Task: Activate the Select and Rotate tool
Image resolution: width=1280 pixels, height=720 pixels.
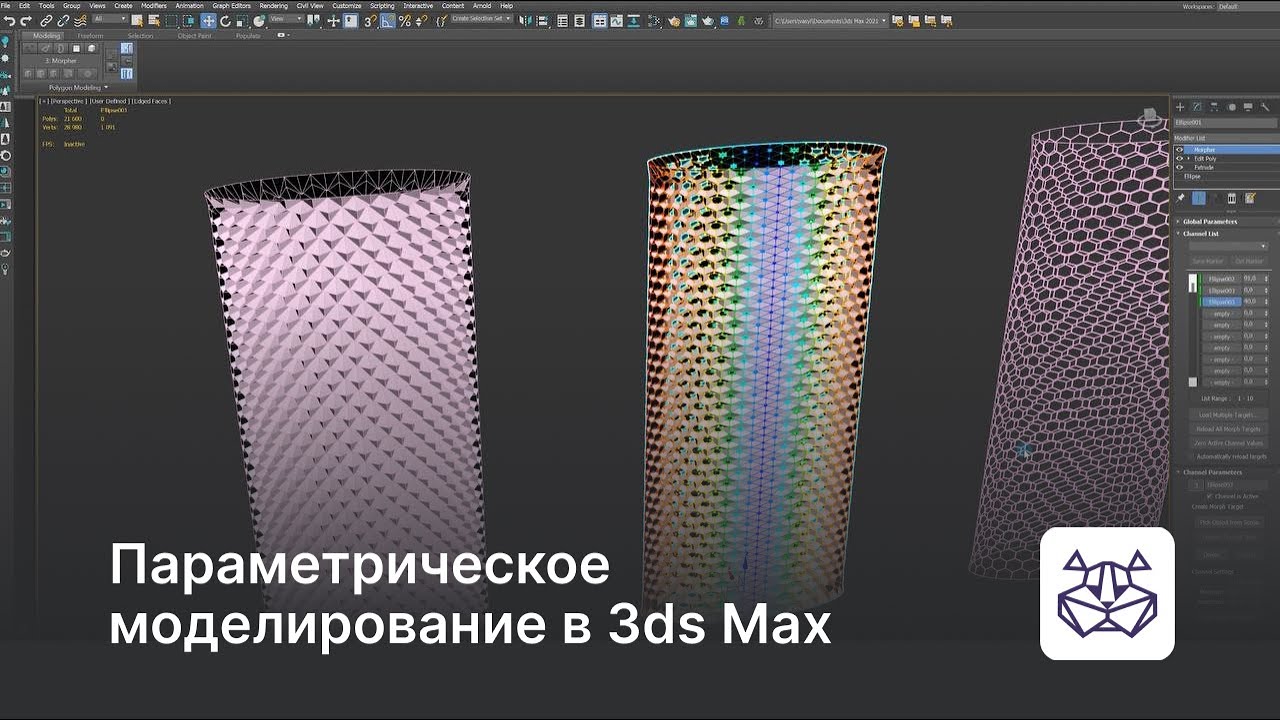Action: [x=225, y=21]
